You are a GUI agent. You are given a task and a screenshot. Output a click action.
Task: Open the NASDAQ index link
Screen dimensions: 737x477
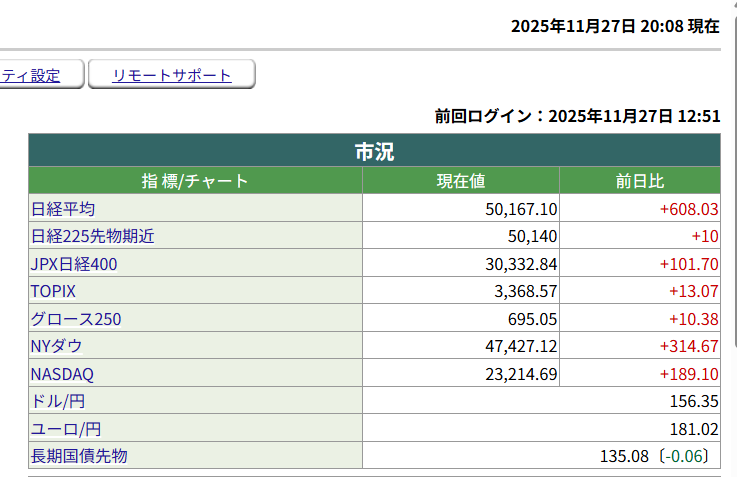click(63, 374)
